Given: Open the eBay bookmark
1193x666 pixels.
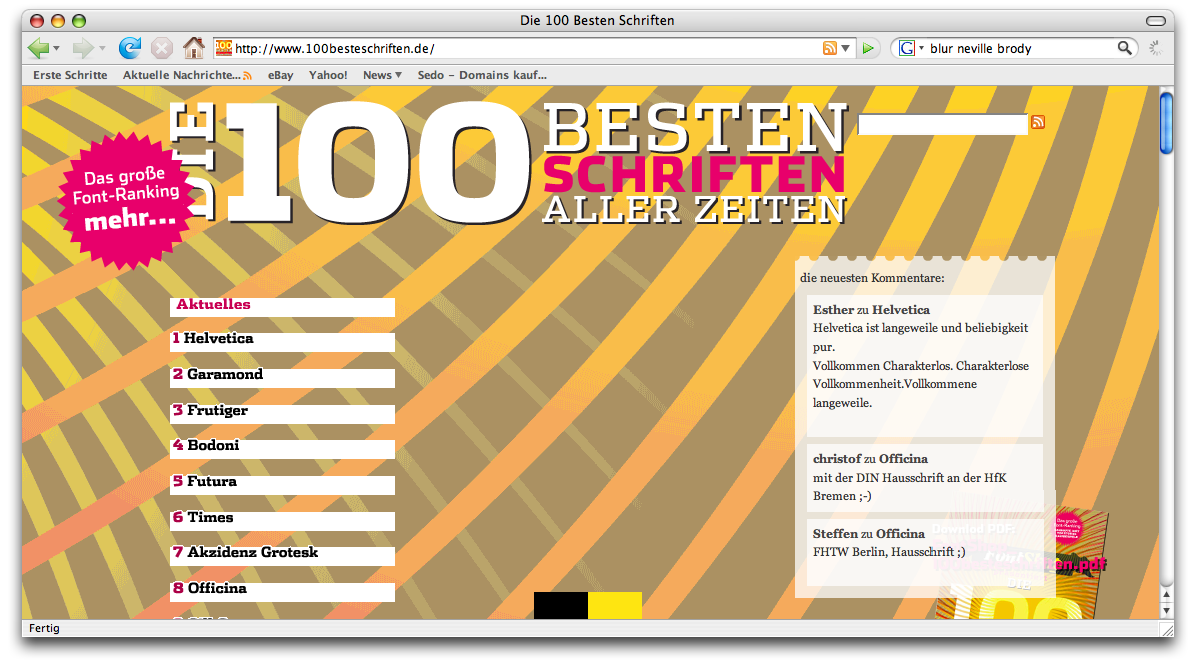Looking at the screenshot, I should (x=280, y=75).
